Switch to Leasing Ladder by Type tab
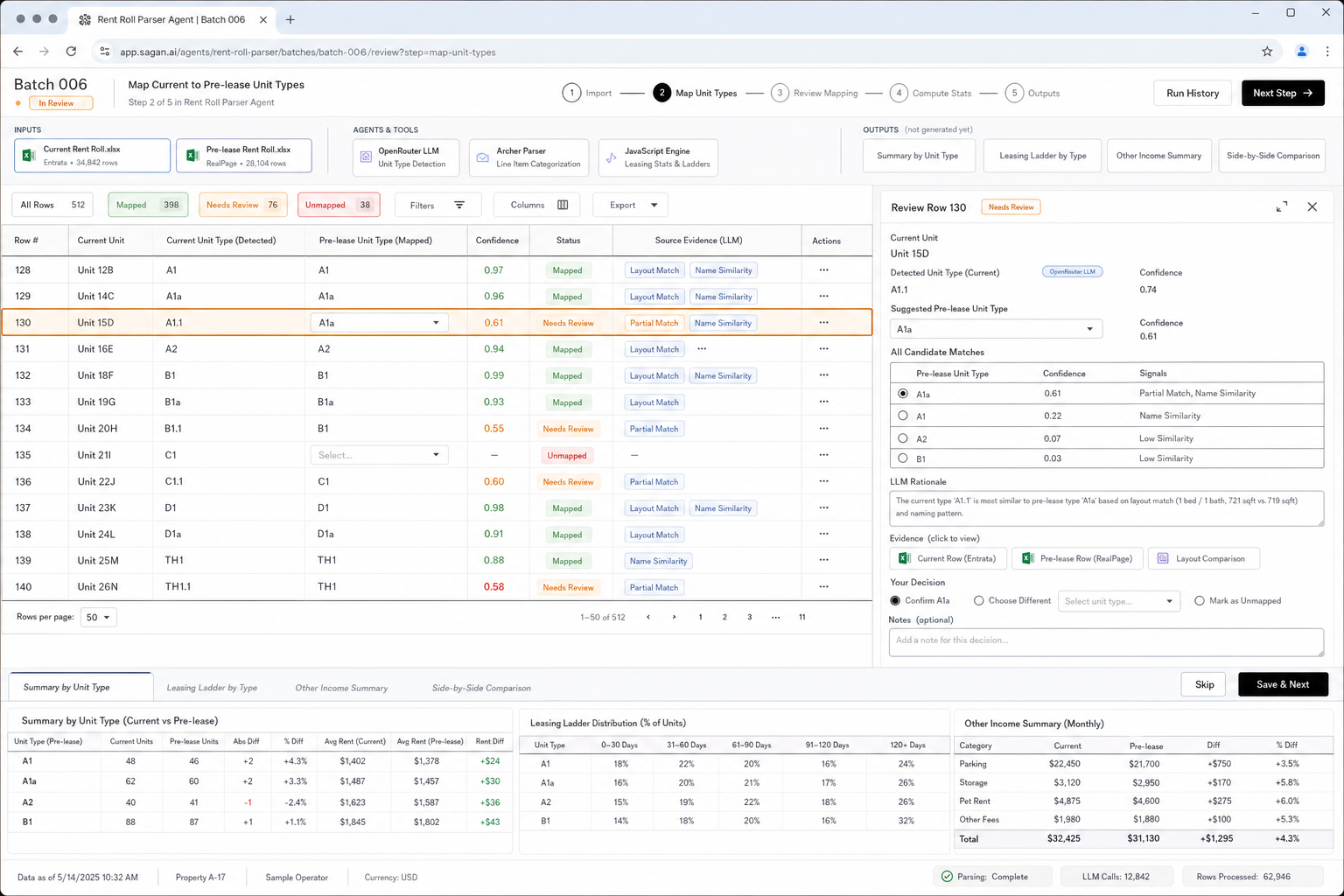Viewport: 1344px width, 896px height. 212,688
